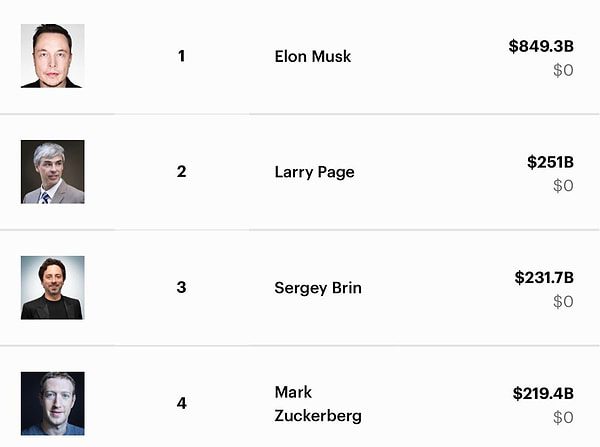Select the Sergey Brin name link

[x=318, y=288]
